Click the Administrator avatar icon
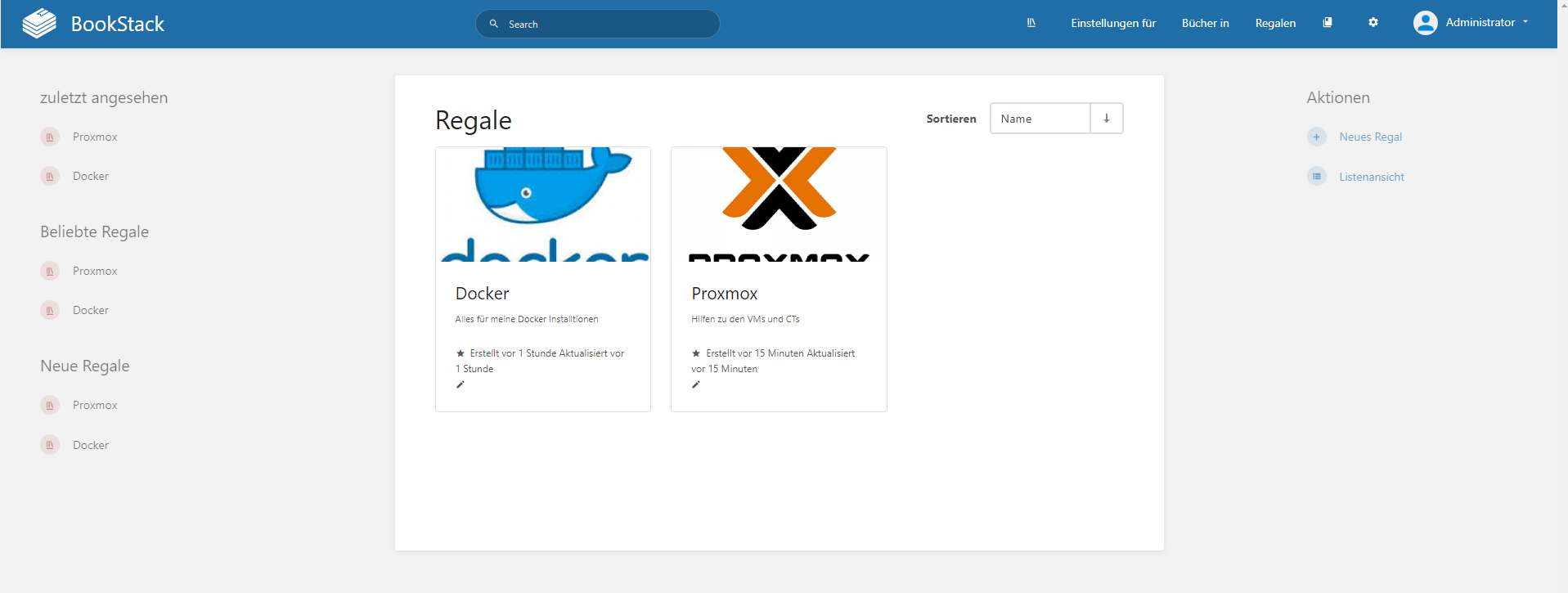Image resolution: width=1568 pixels, height=593 pixels. coord(1425,23)
